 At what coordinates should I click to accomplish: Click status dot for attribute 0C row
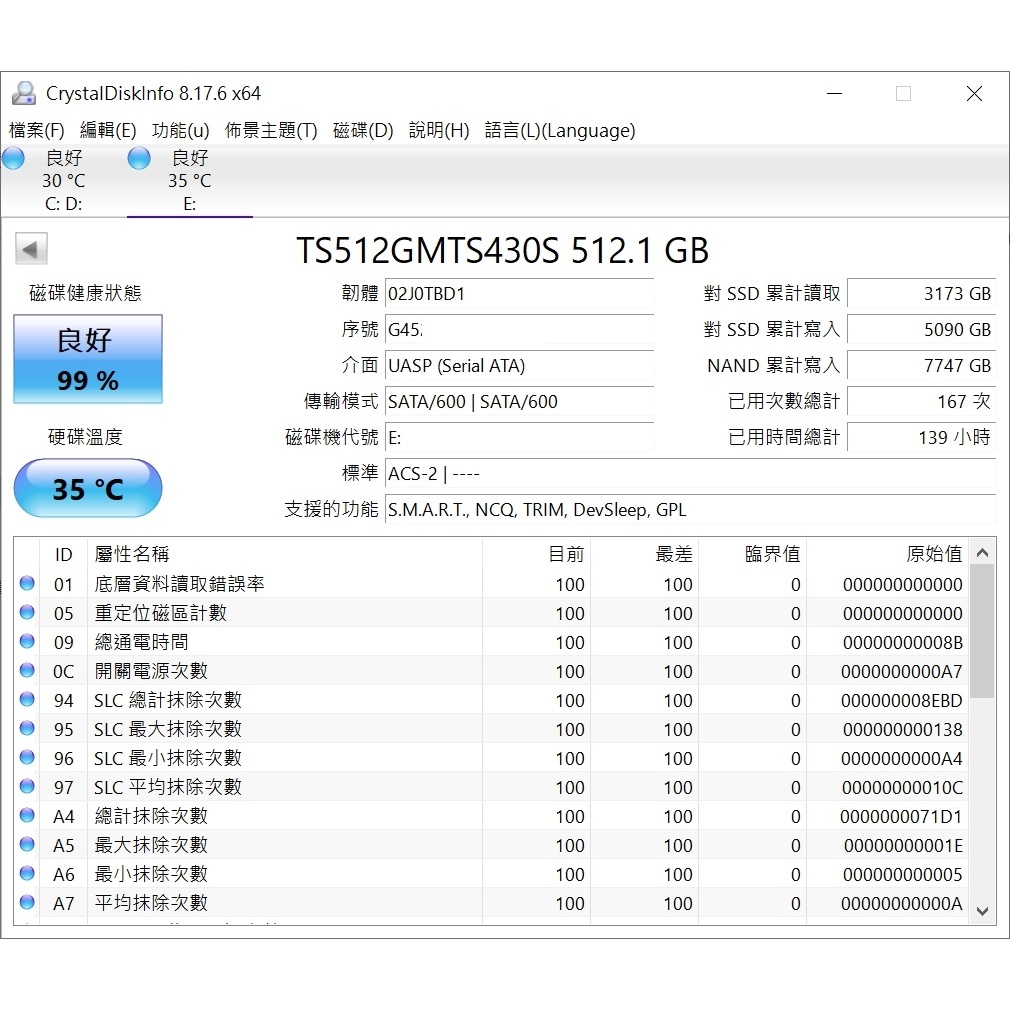click(27, 670)
